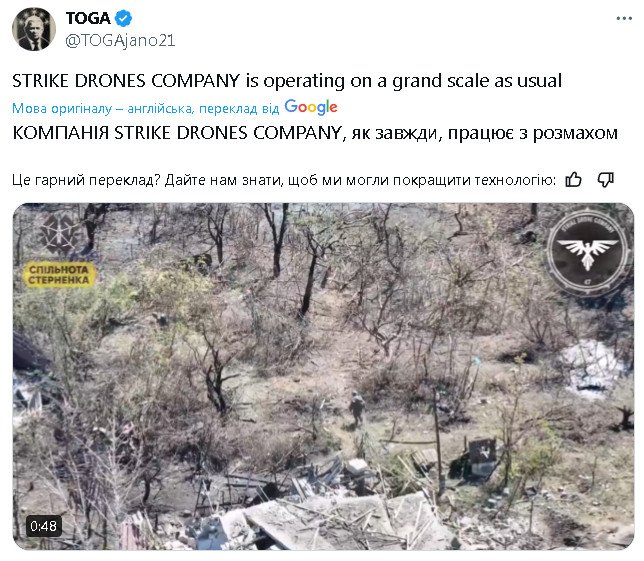Click the thumbs down translation feedback icon
This screenshot has height=561, width=644.
[605, 179]
